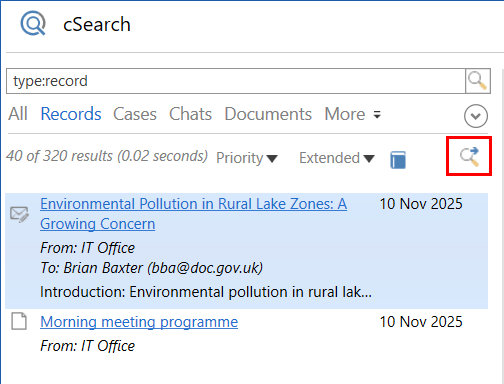
Task: Click the email icon beside Environmental Pollution
Action: [19, 215]
